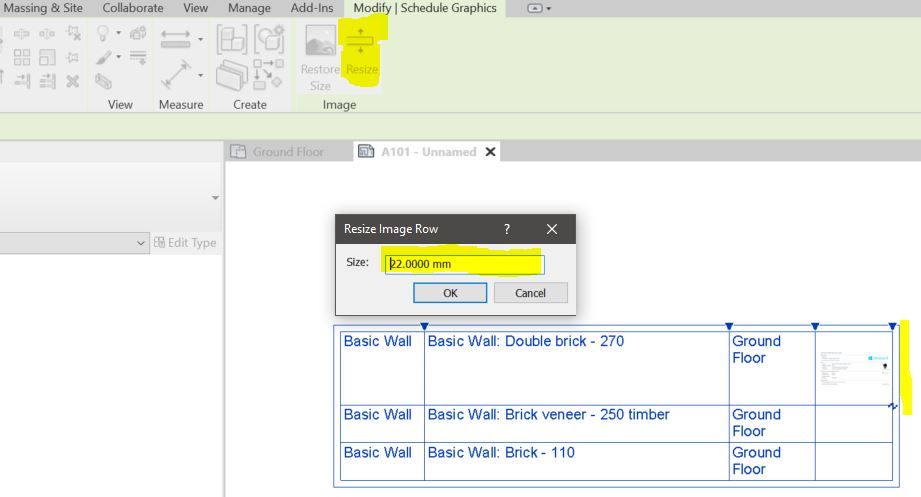Open the View ribbon tab
Viewport: 921px width, 497px height.
[196, 8]
